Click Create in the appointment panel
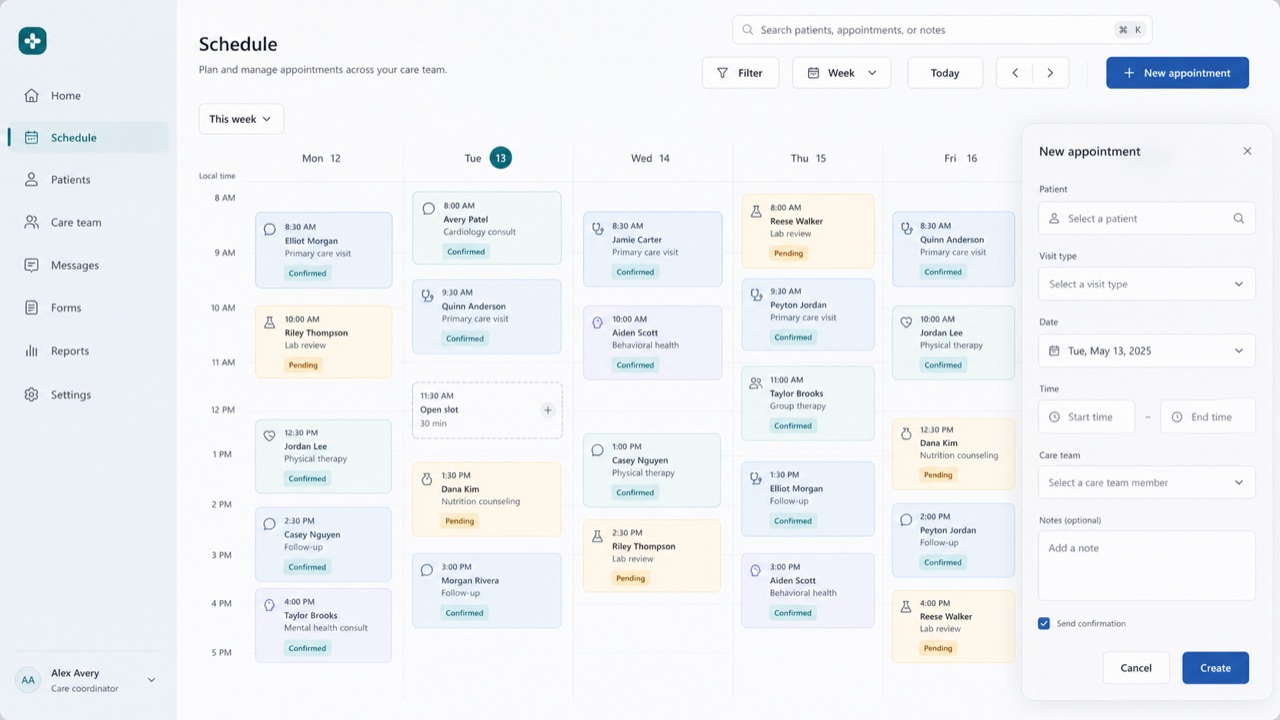The height and width of the screenshot is (720, 1280). (x=1215, y=668)
